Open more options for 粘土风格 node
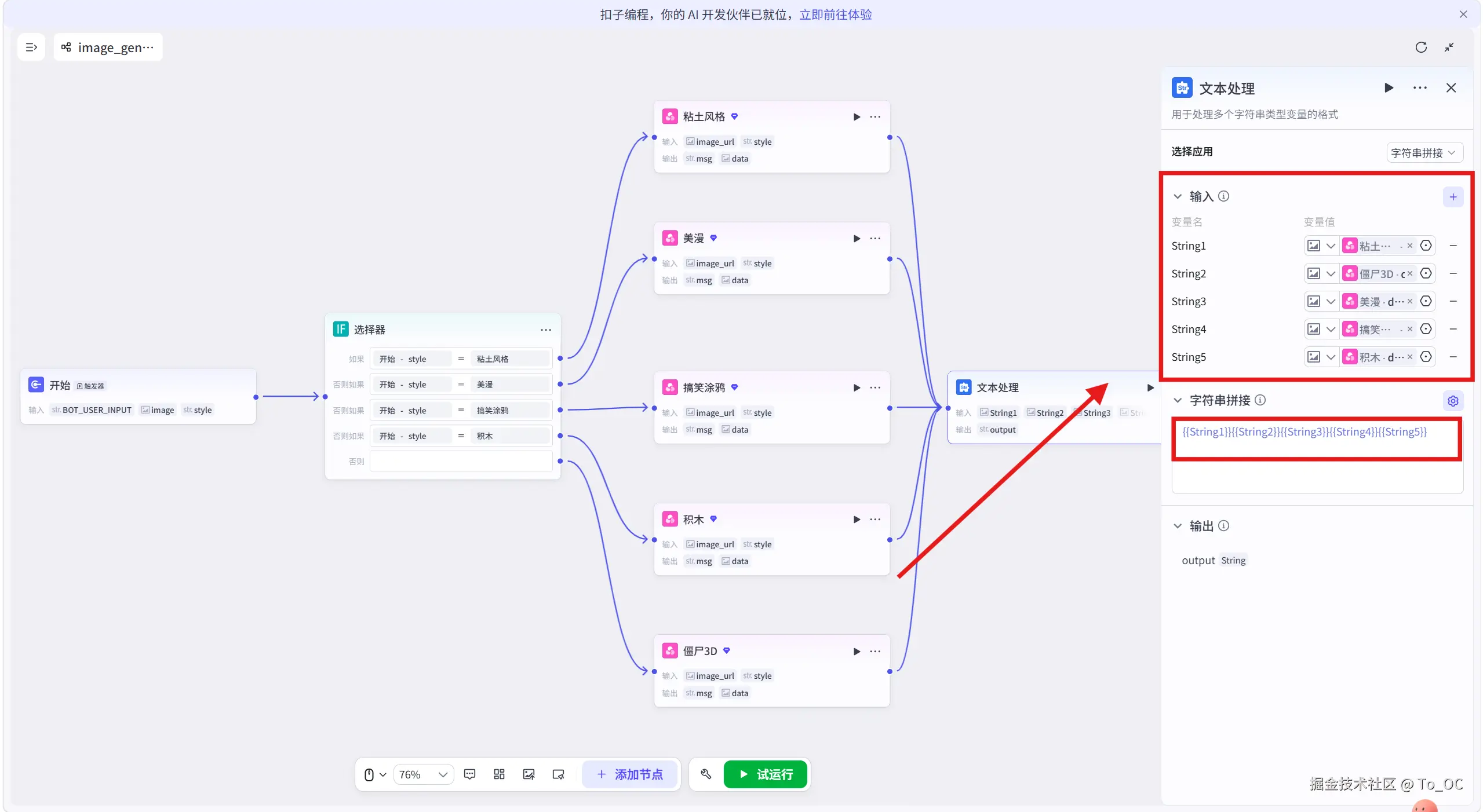This screenshot has height=812, width=1483. tap(875, 116)
